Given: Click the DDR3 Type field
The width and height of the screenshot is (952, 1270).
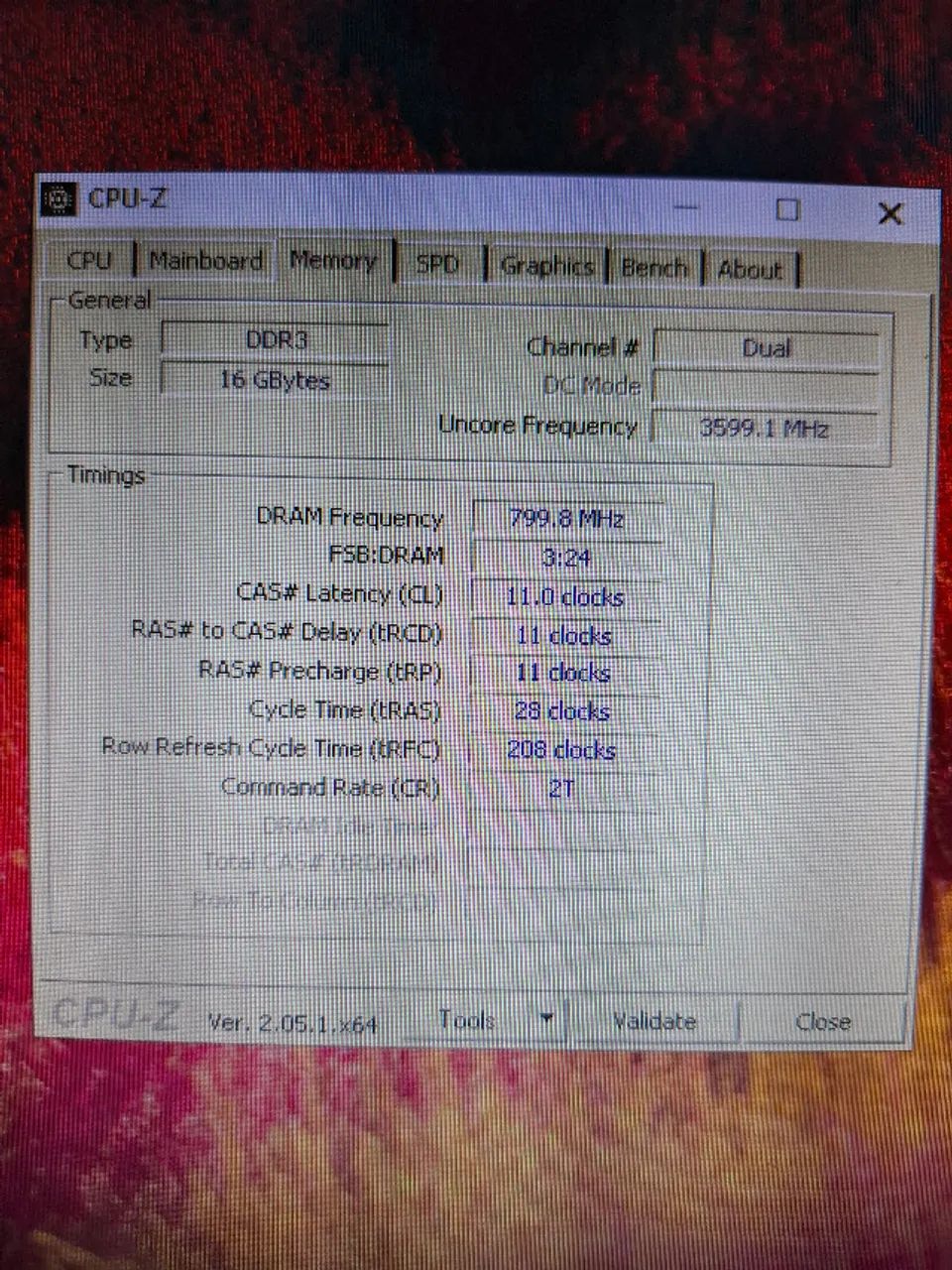Looking at the screenshot, I should coord(276,340).
